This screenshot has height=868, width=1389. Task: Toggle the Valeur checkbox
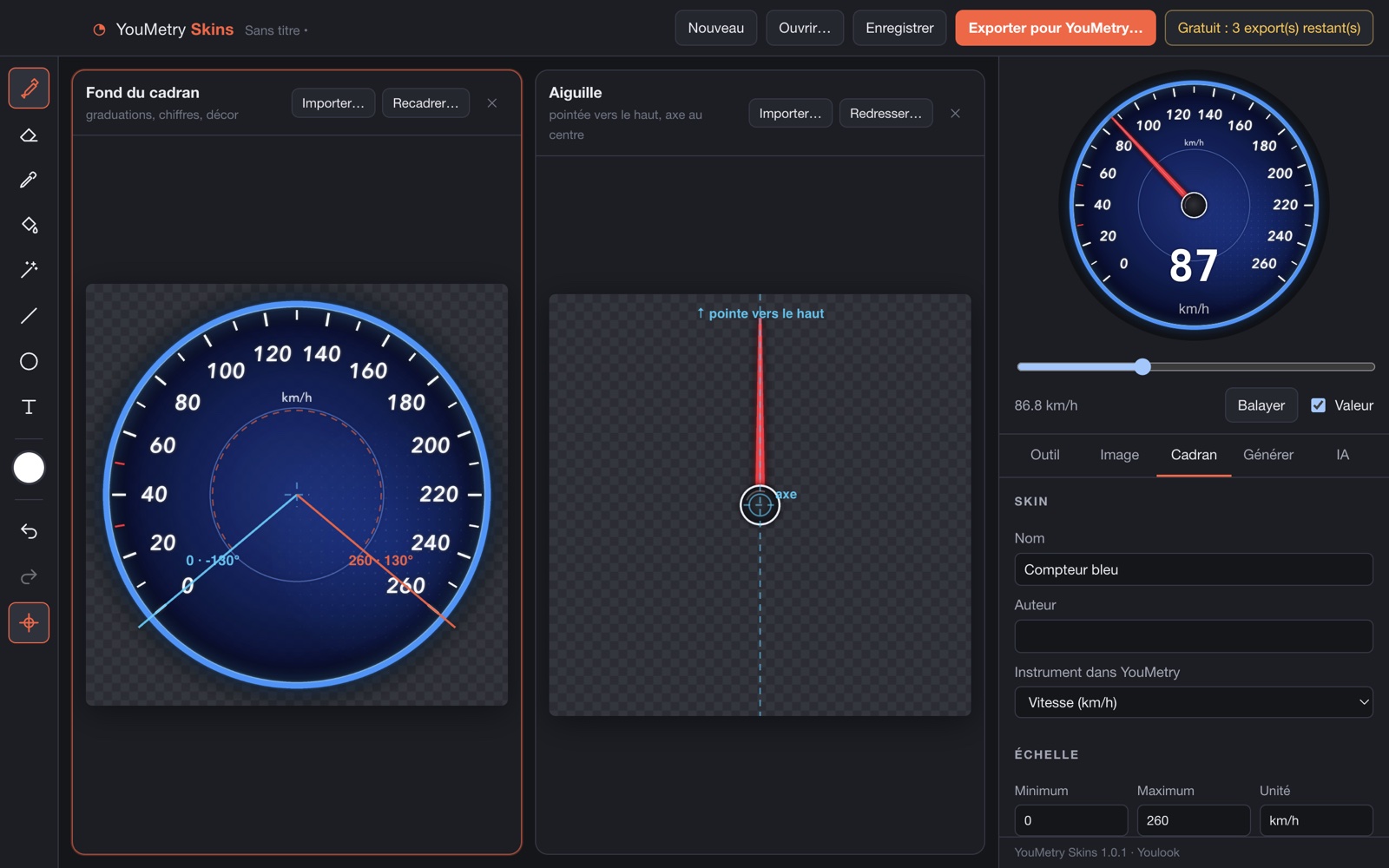click(x=1318, y=405)
